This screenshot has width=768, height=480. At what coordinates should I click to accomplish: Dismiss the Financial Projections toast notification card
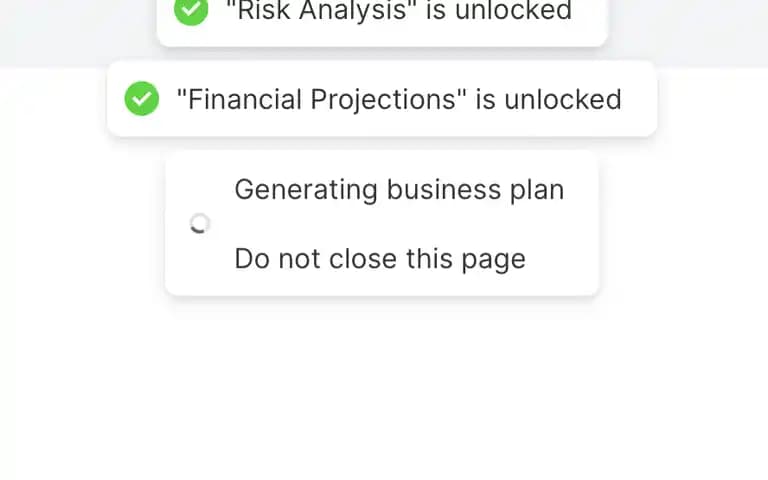(x=382, y=99)
